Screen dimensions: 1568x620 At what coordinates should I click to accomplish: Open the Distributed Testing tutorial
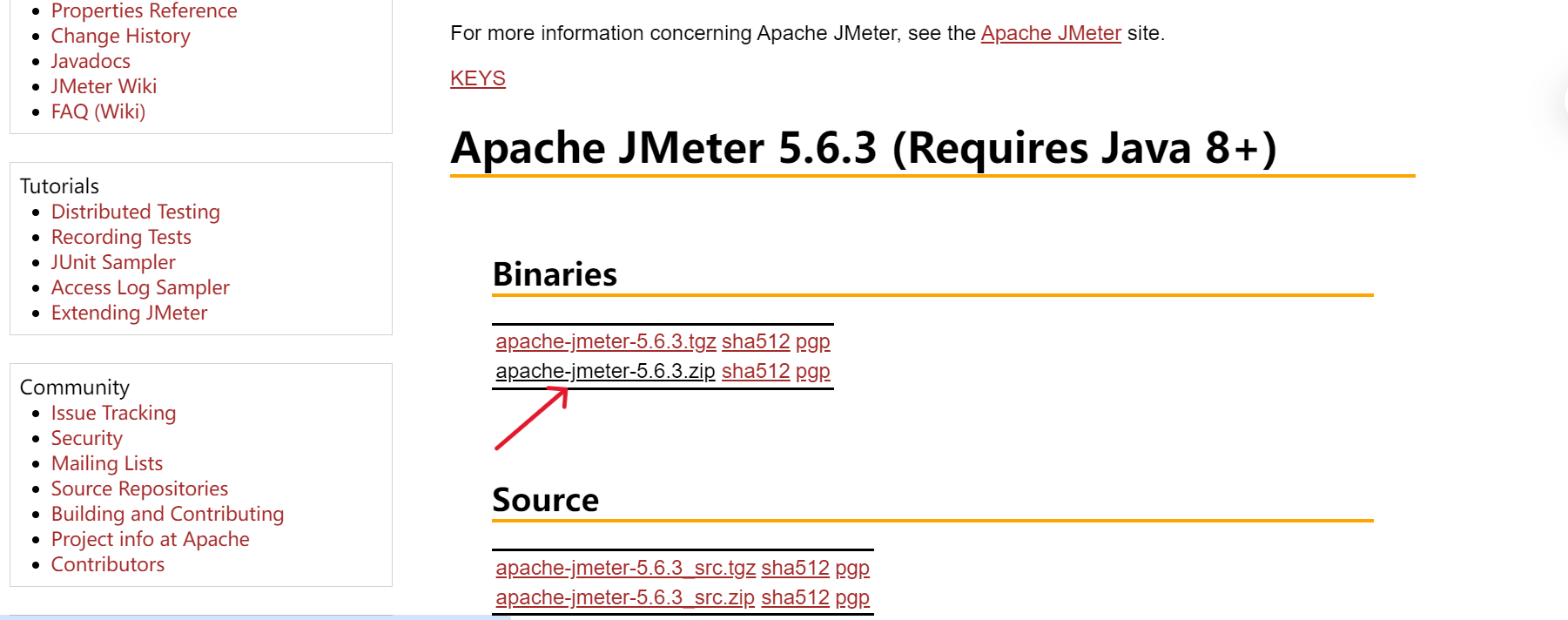[135, 212]
